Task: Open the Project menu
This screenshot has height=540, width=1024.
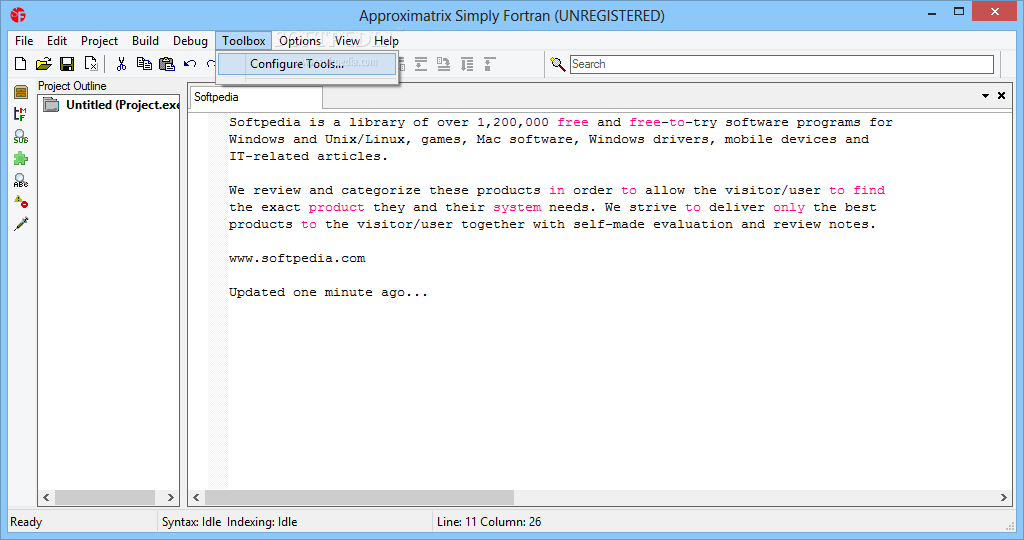Action: [x=99, y=40]
